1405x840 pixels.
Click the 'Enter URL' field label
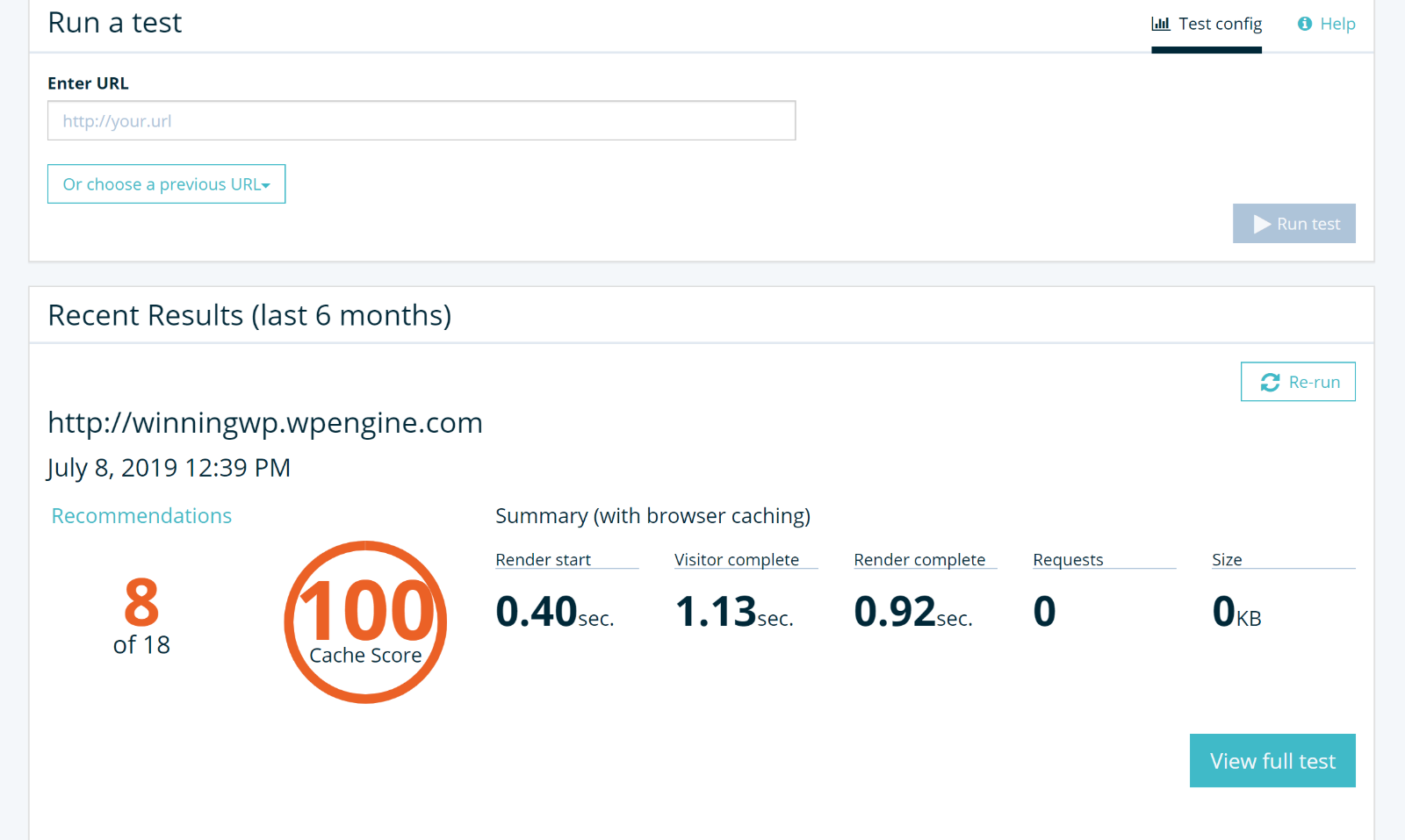[x=88, y=83]
